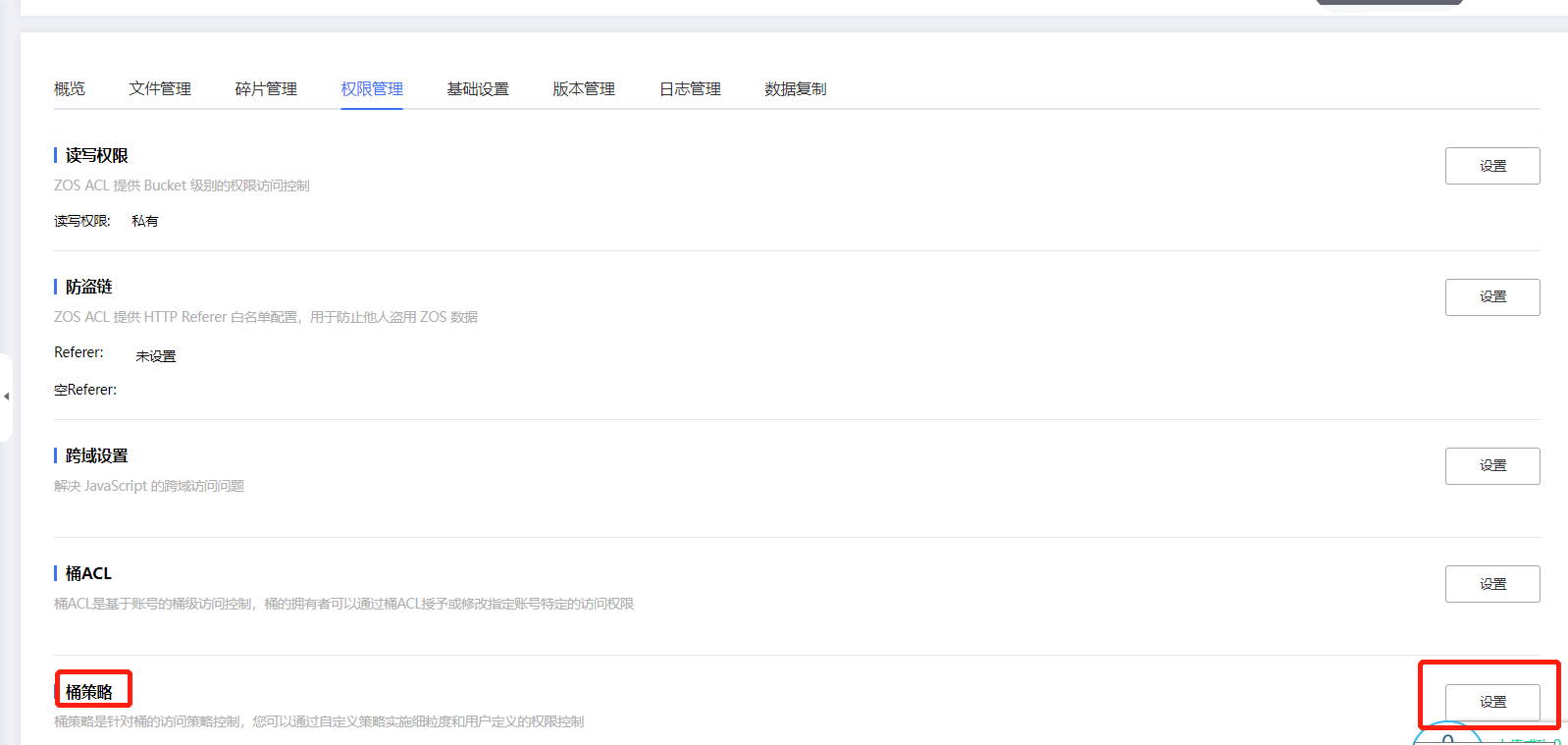Collapse the left sidebar using the arrow handle
The image size is (1568, 745).
pos(6,397)
